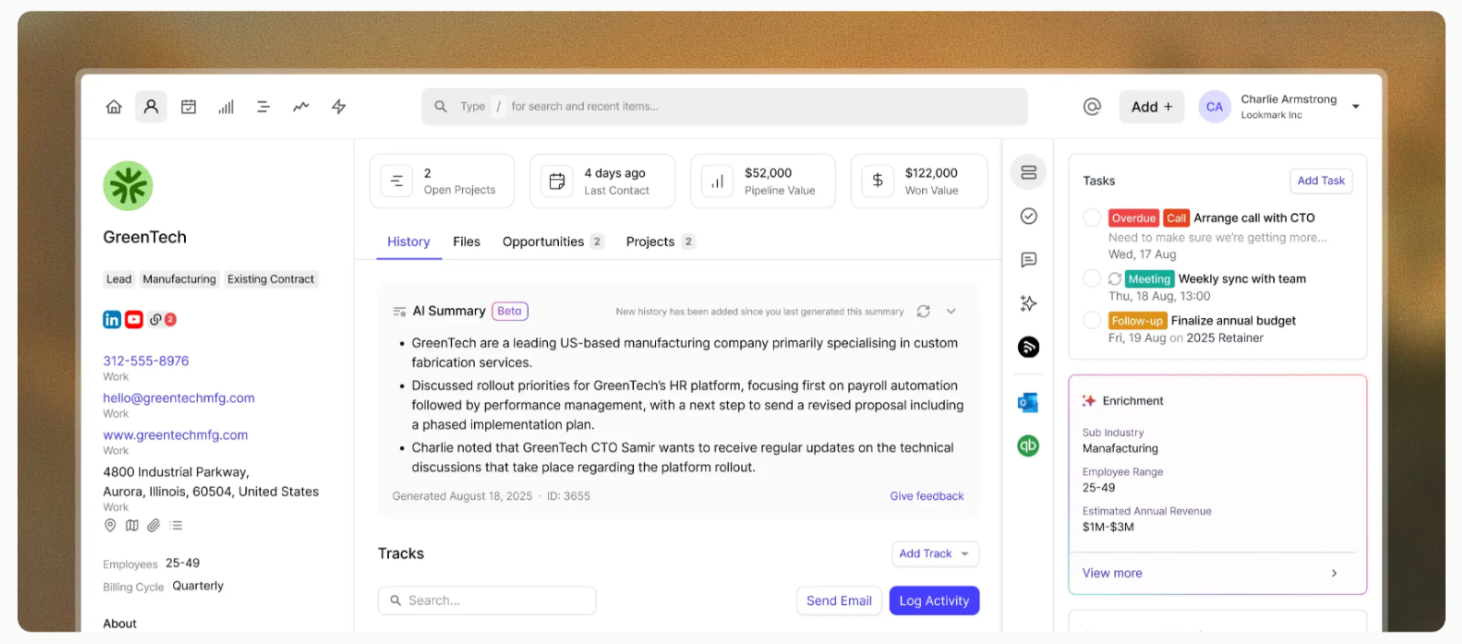1462x644 pixels.
Task: Switch to the Projects tab
Action: (660, 241)
